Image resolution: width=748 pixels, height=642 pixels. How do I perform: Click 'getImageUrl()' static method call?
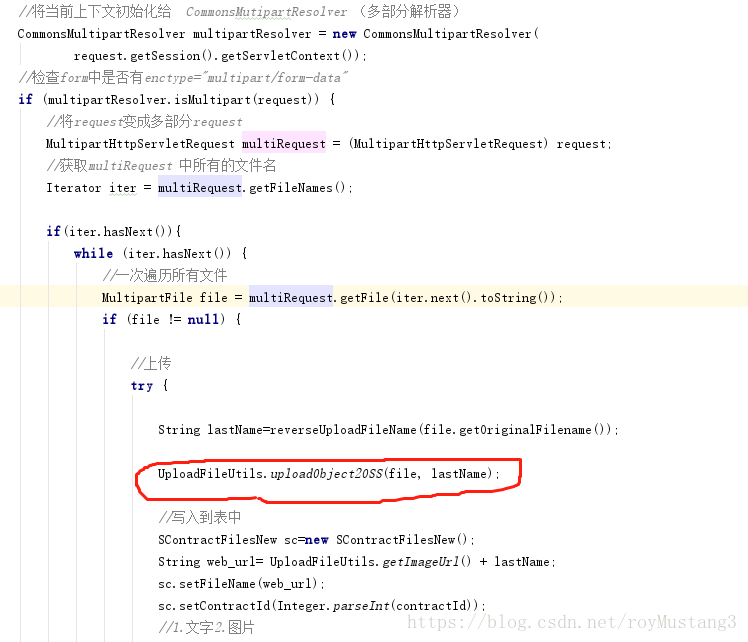[427, 562]
